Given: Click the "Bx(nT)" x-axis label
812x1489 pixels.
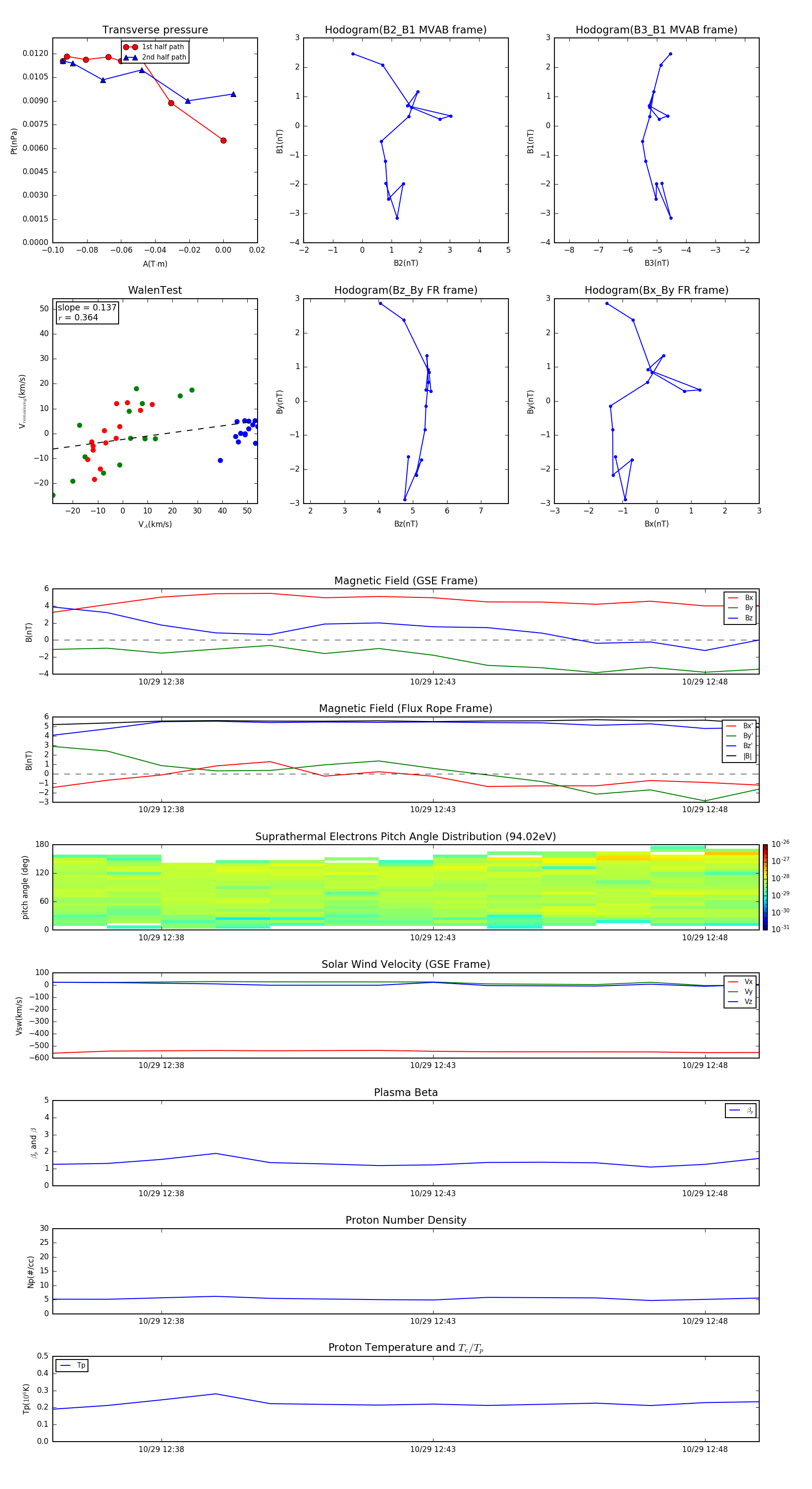Looking at the screenshot, I should (x=656, y=524).
